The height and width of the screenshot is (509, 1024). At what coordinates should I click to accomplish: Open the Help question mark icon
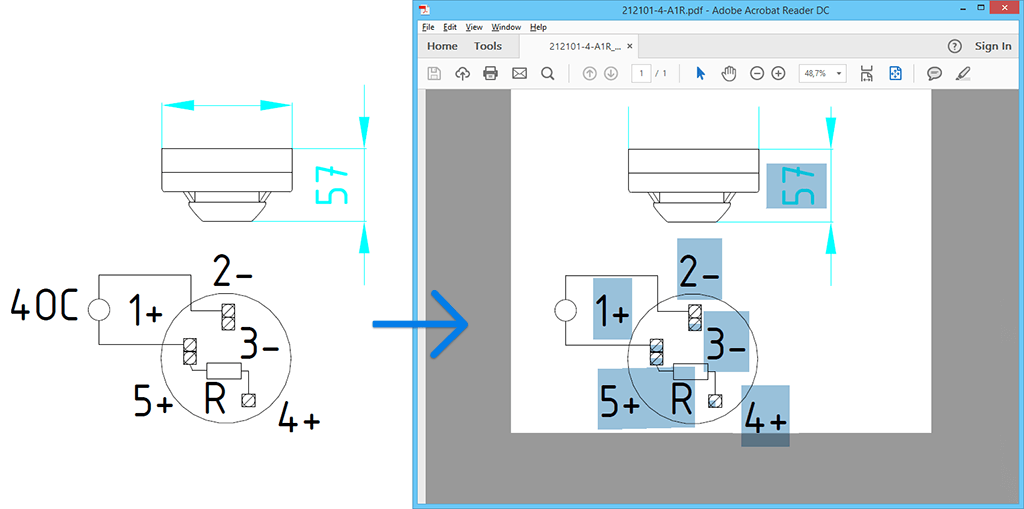(x=955, y=46)
